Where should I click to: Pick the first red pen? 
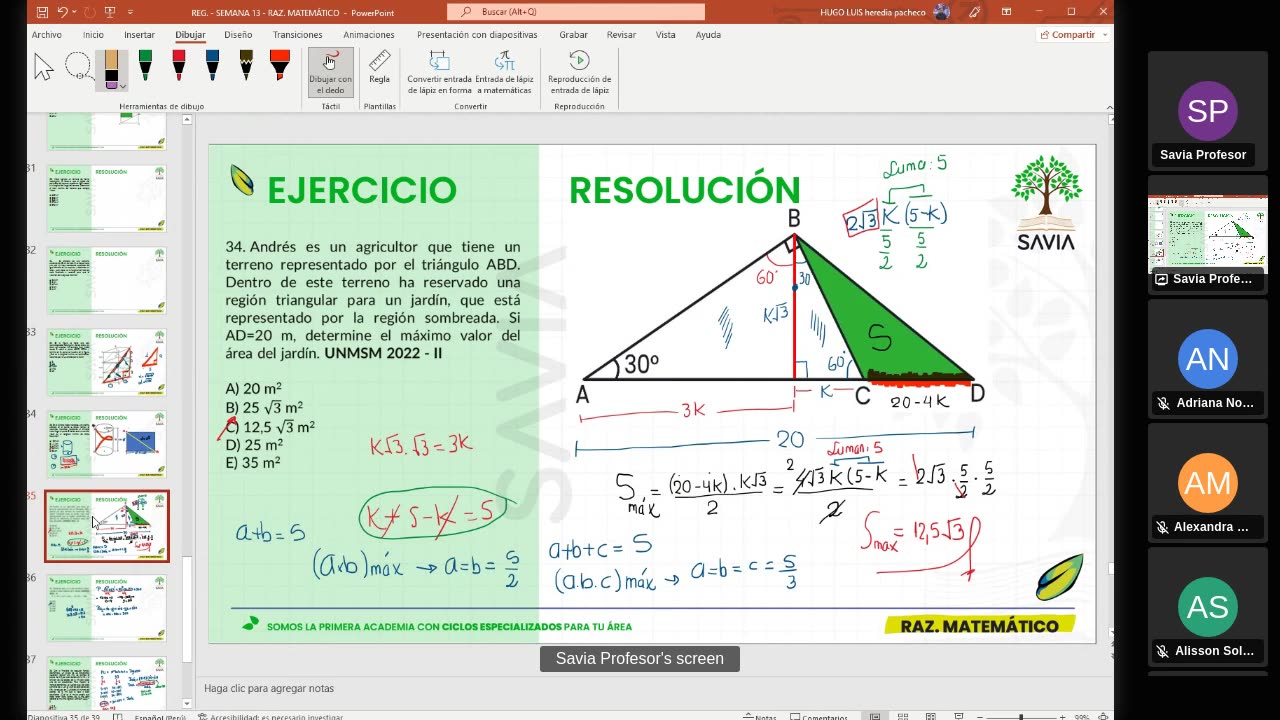(179, 66)
